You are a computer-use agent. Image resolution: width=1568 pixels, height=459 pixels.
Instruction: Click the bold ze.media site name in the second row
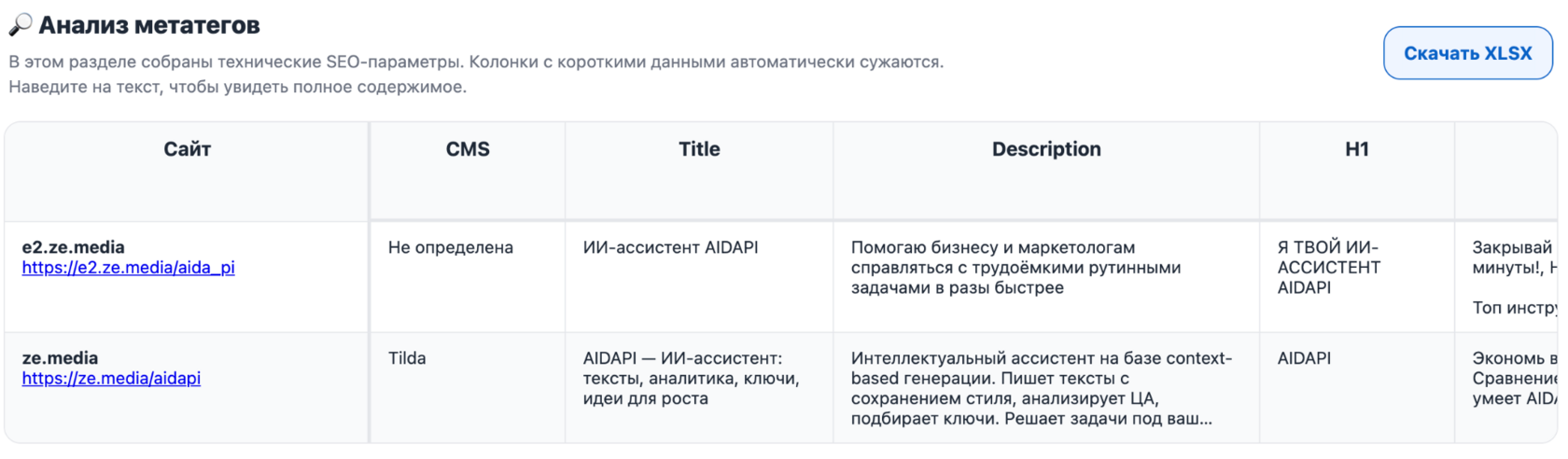(60, 358)
